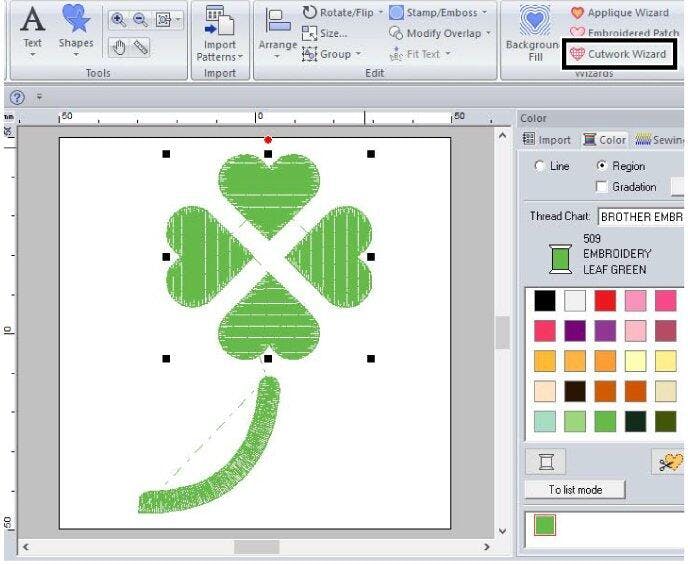Click the Zoom In magnifier icon
Image resolution: width=688 pixels, height=564 pixels.
119,19
